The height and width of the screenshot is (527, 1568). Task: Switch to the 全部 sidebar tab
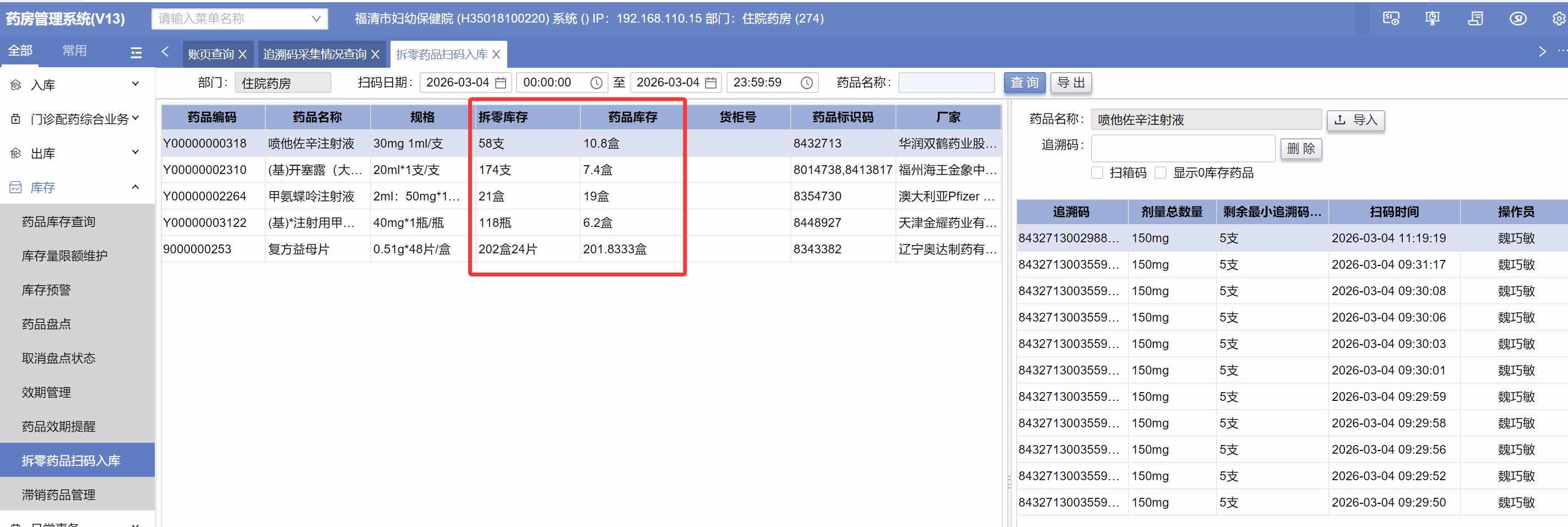coord(20,51)
